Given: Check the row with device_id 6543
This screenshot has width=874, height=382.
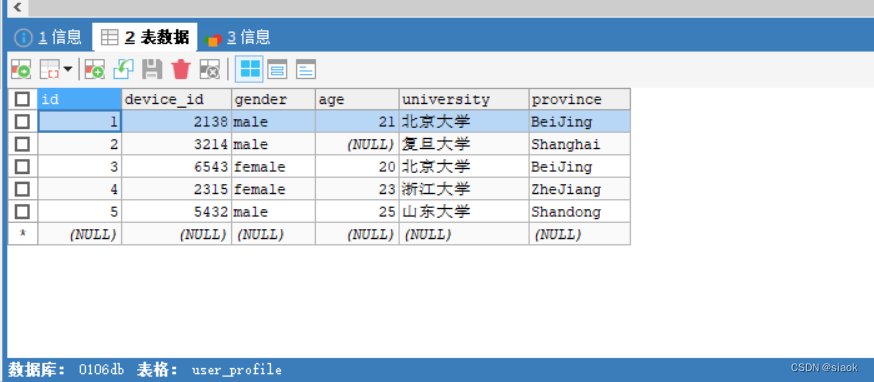Looking at the screenshot, I should click(22, 167).
